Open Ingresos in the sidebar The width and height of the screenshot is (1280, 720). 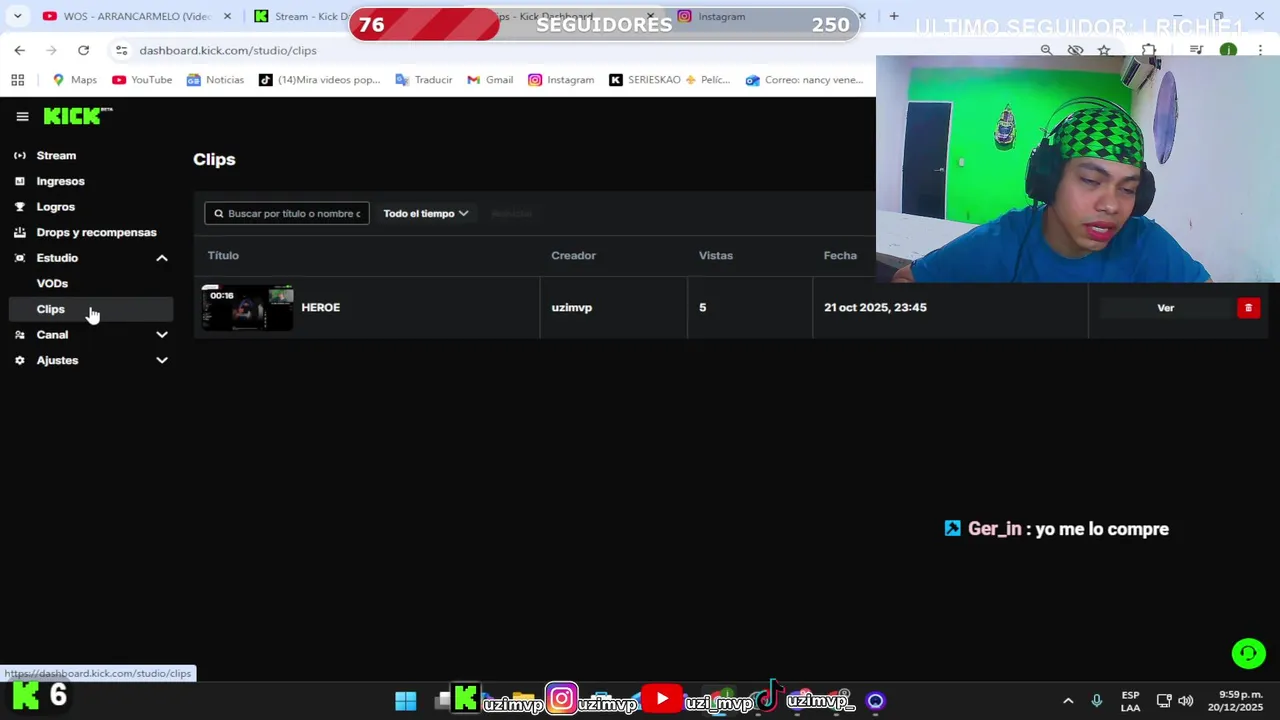pos(60,181)
